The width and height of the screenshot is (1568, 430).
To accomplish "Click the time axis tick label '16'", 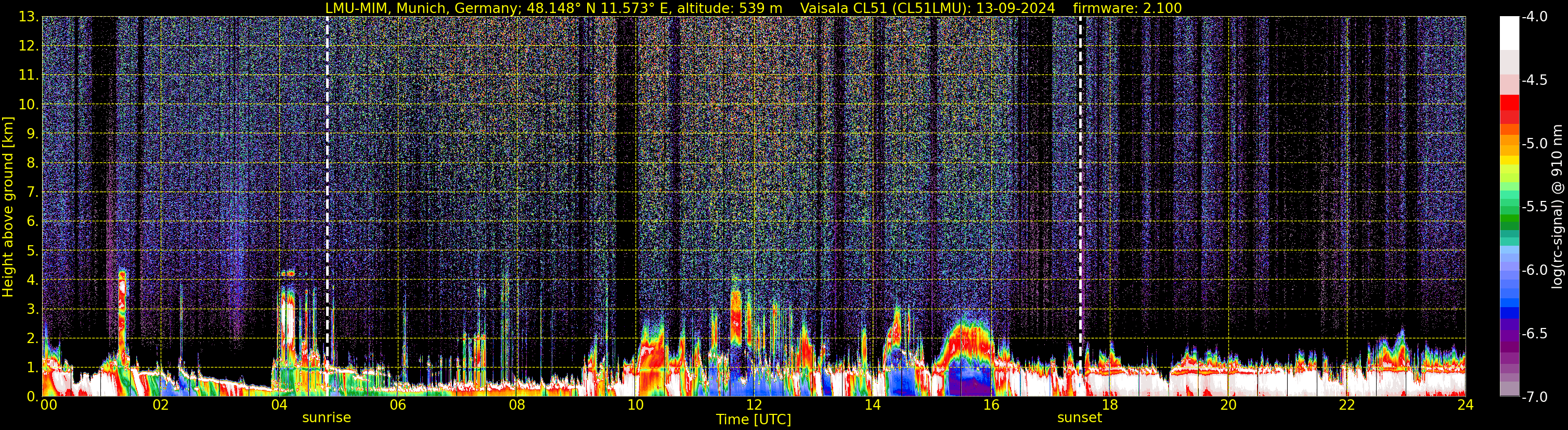I will (x=992, y=405).
